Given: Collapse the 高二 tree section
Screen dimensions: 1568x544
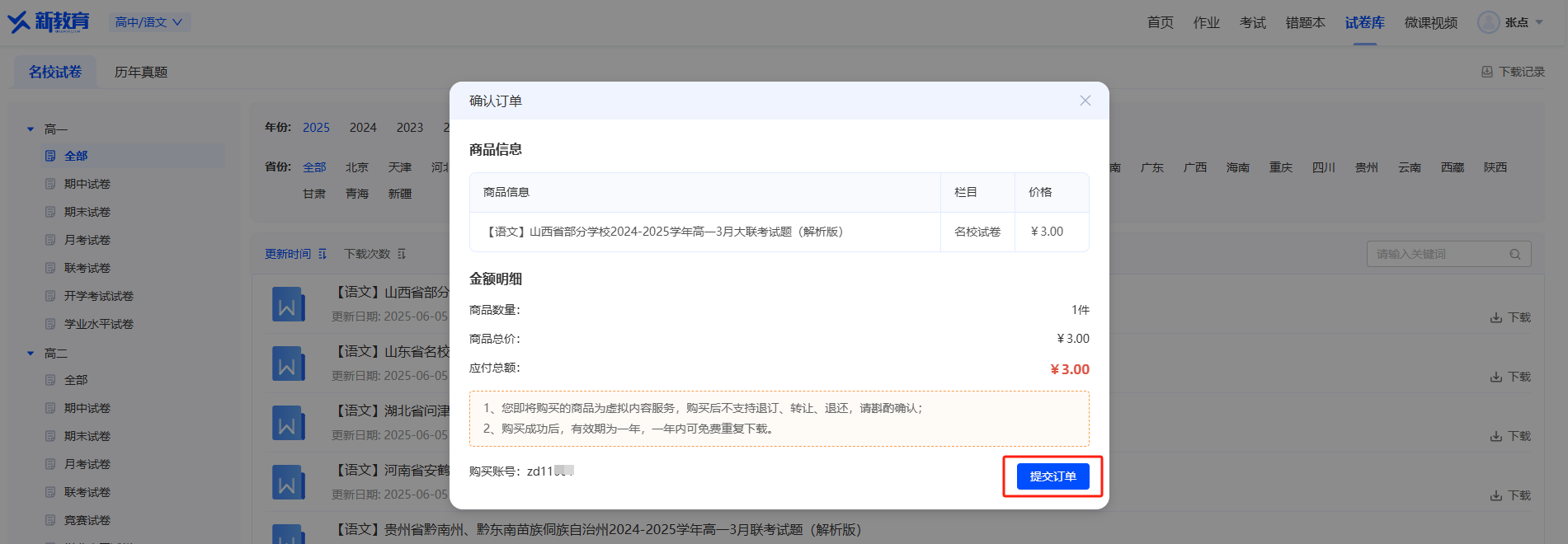Looking at the screenshot, I should (31, 354).
